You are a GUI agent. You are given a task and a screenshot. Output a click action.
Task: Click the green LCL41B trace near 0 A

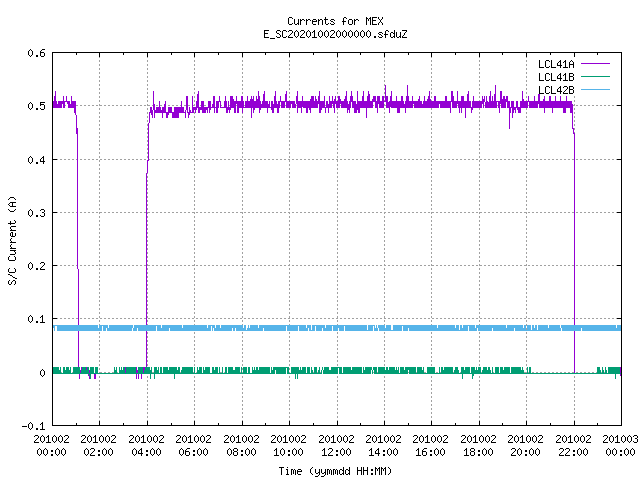[x=337, y=370]
